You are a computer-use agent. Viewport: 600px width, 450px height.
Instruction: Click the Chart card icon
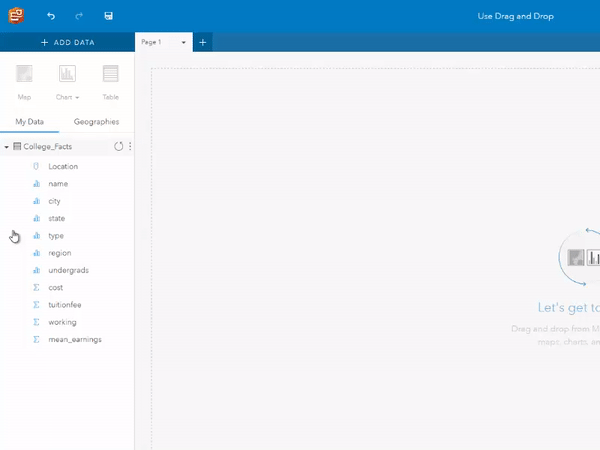(67, 74)
